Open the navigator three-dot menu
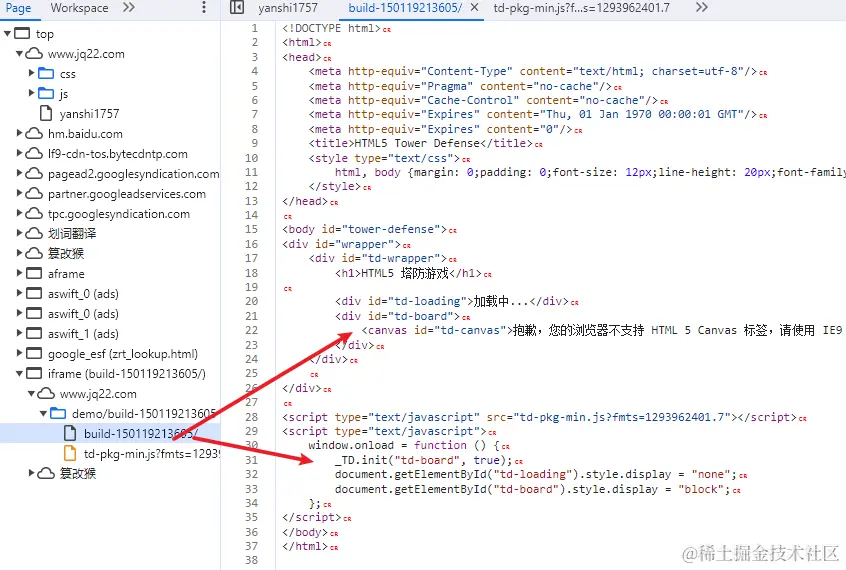Image resolution: width=846 pixels, height=570 pixels. tap(203, 8)
